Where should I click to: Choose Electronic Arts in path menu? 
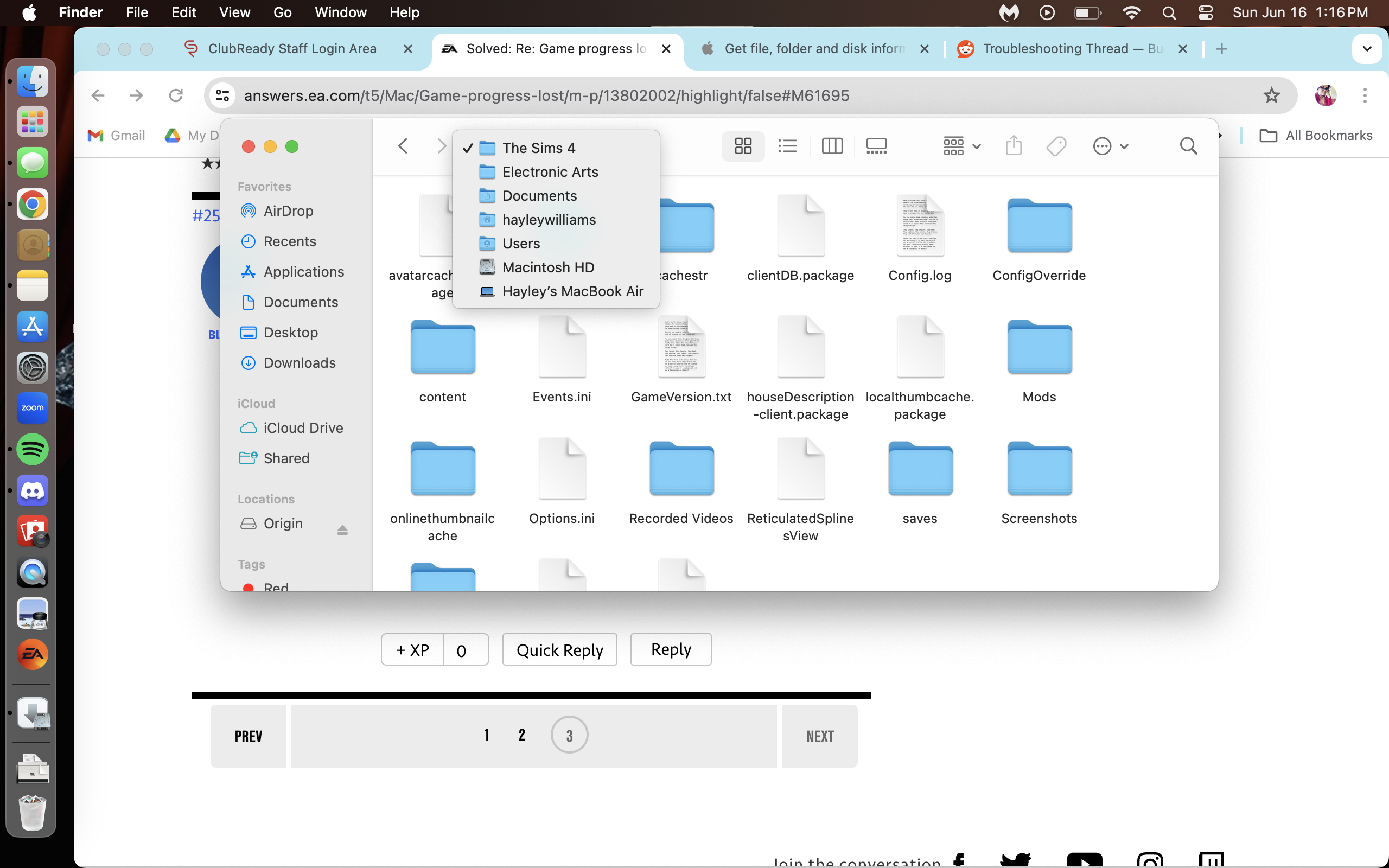pyautogui.click(x=556, y=171)
